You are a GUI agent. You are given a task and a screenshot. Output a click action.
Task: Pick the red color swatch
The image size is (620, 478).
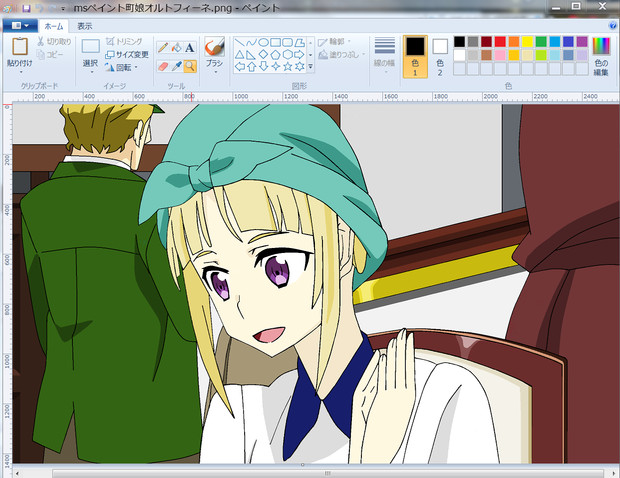500,42
